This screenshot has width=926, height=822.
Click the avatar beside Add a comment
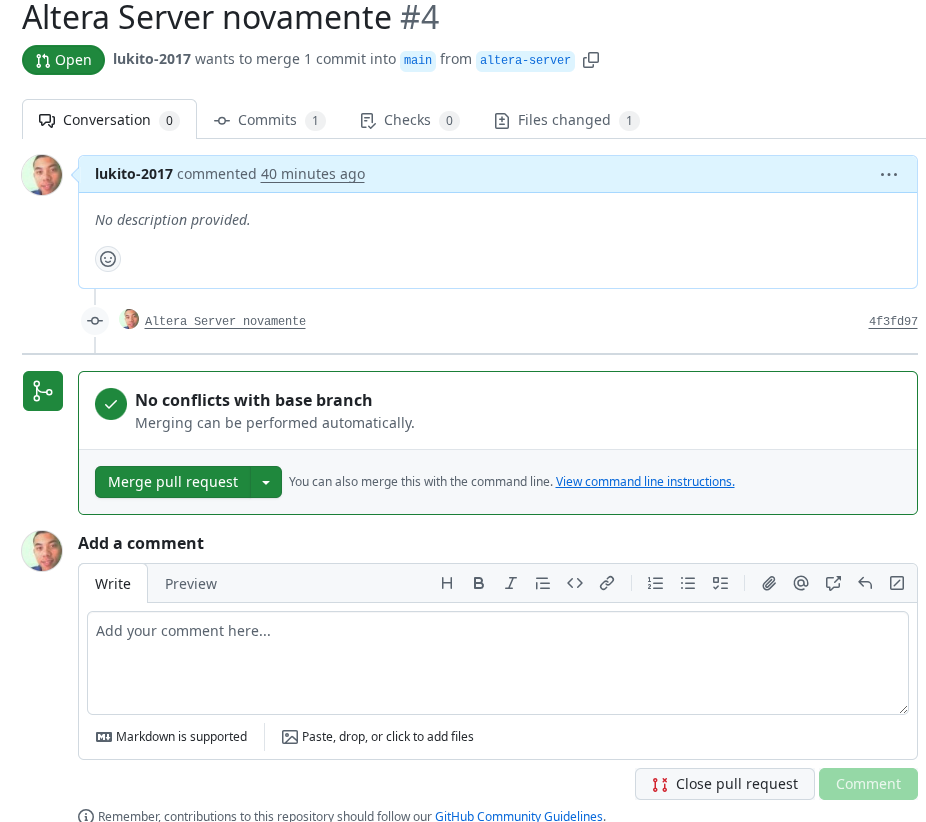[x=42, y=550]
